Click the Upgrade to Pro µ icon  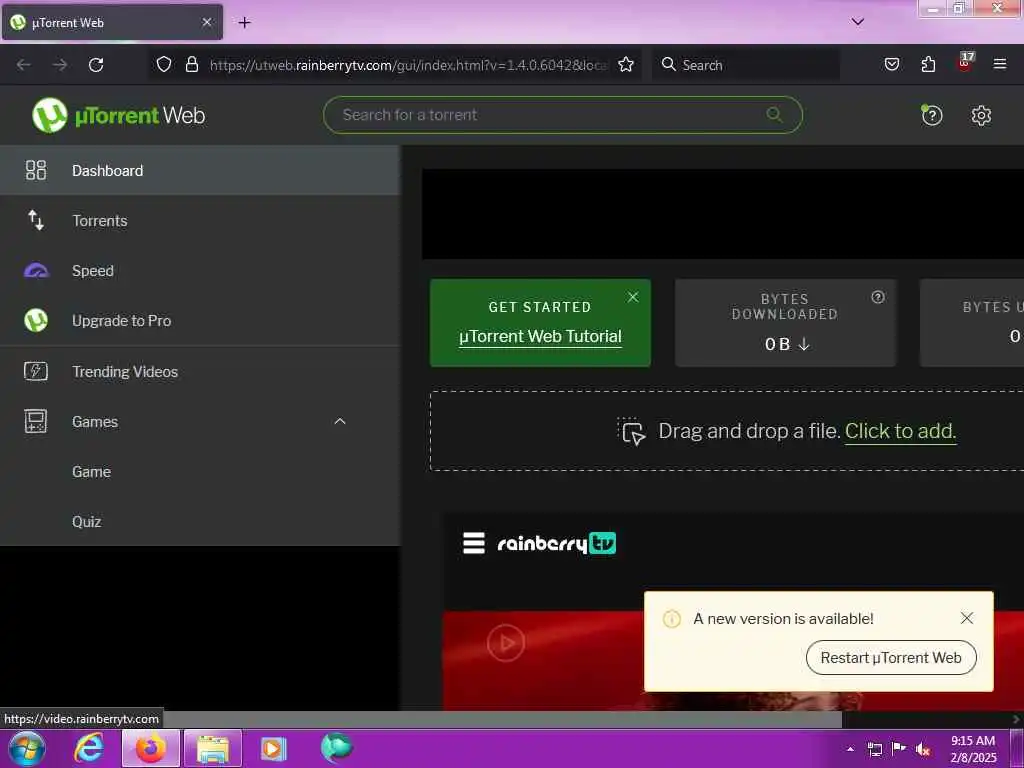(x=36, y=321)
